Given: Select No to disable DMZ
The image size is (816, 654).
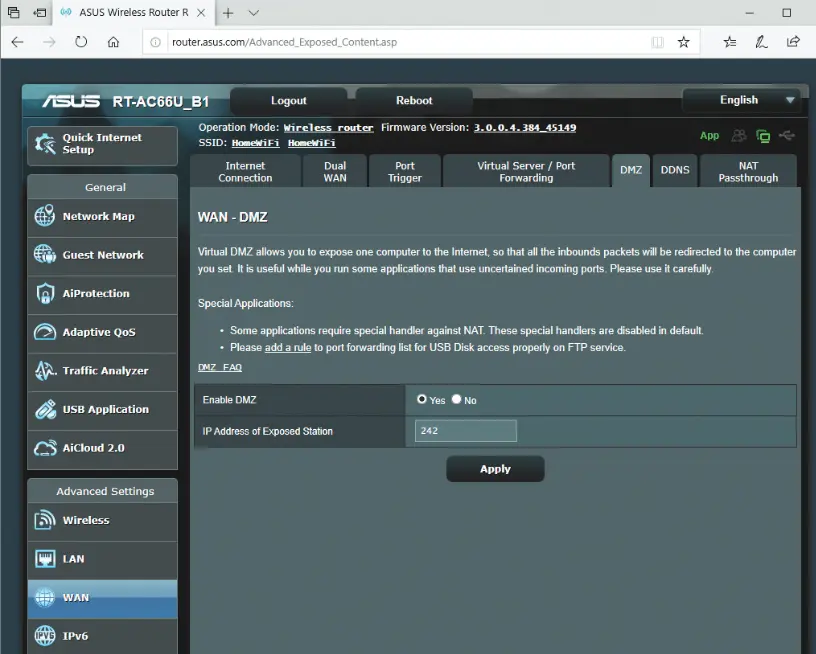Looking at the screenshot, I should 457,399.
